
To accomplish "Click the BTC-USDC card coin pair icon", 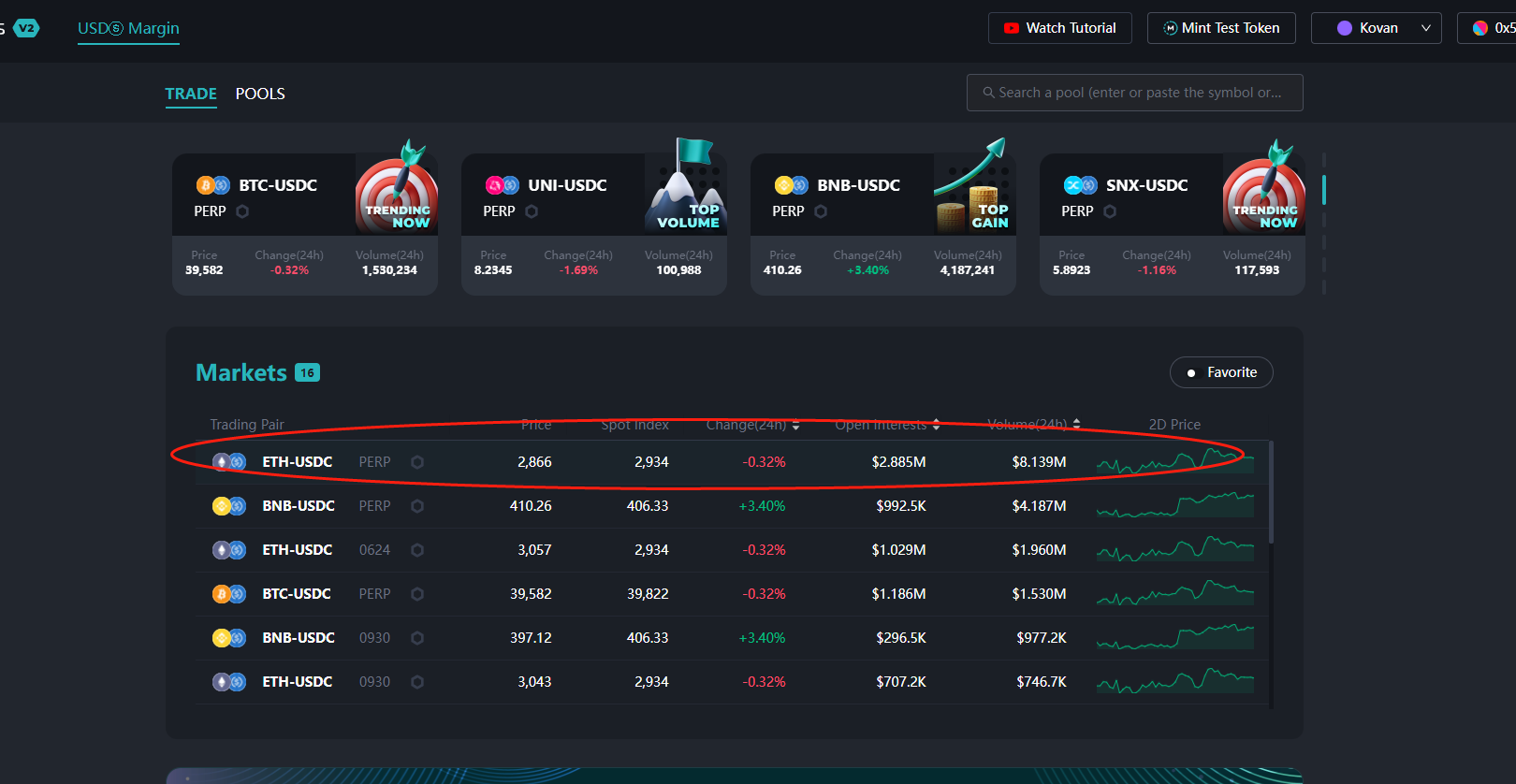I will (x=212, y=185).
